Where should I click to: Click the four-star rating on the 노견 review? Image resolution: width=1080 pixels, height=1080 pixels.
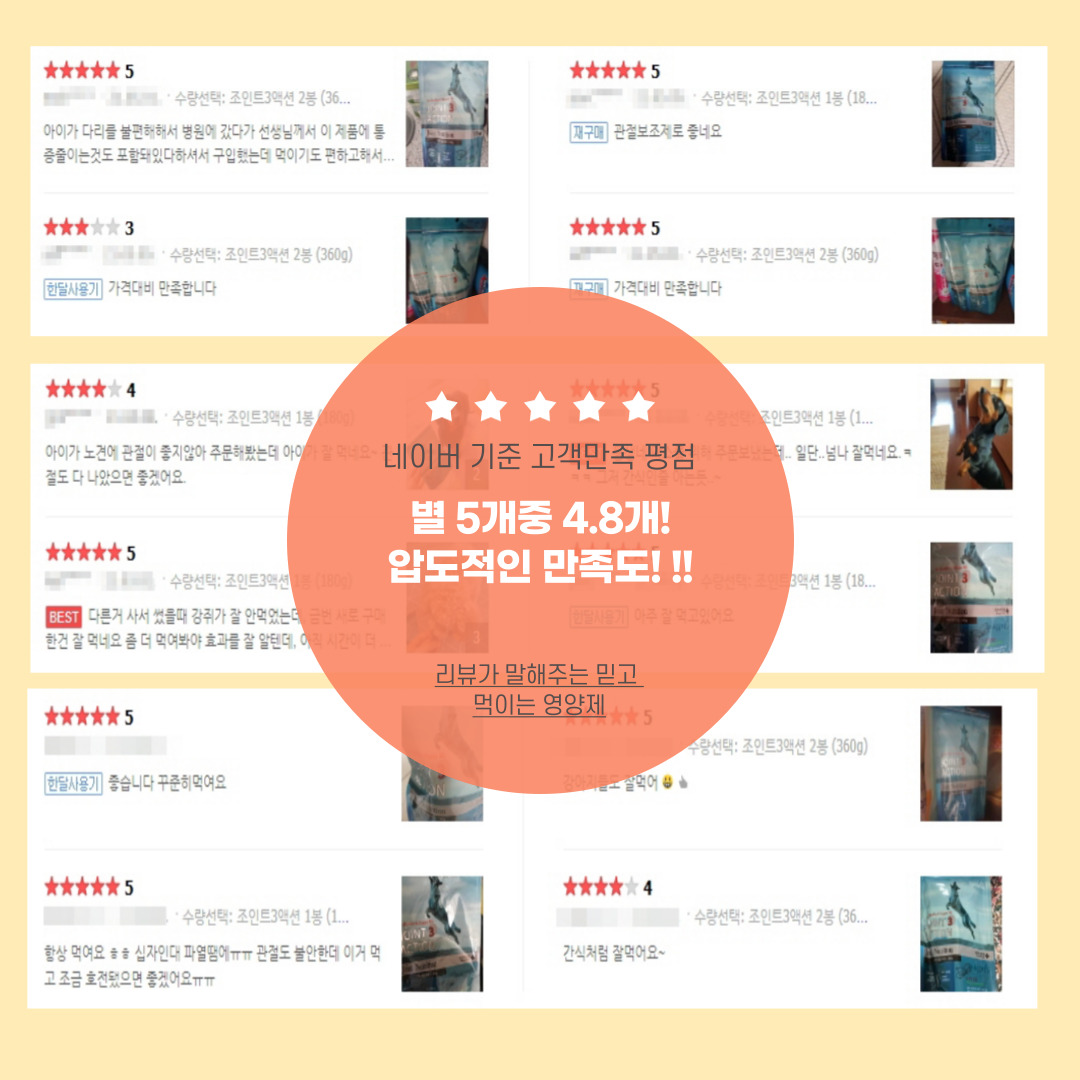90,389
